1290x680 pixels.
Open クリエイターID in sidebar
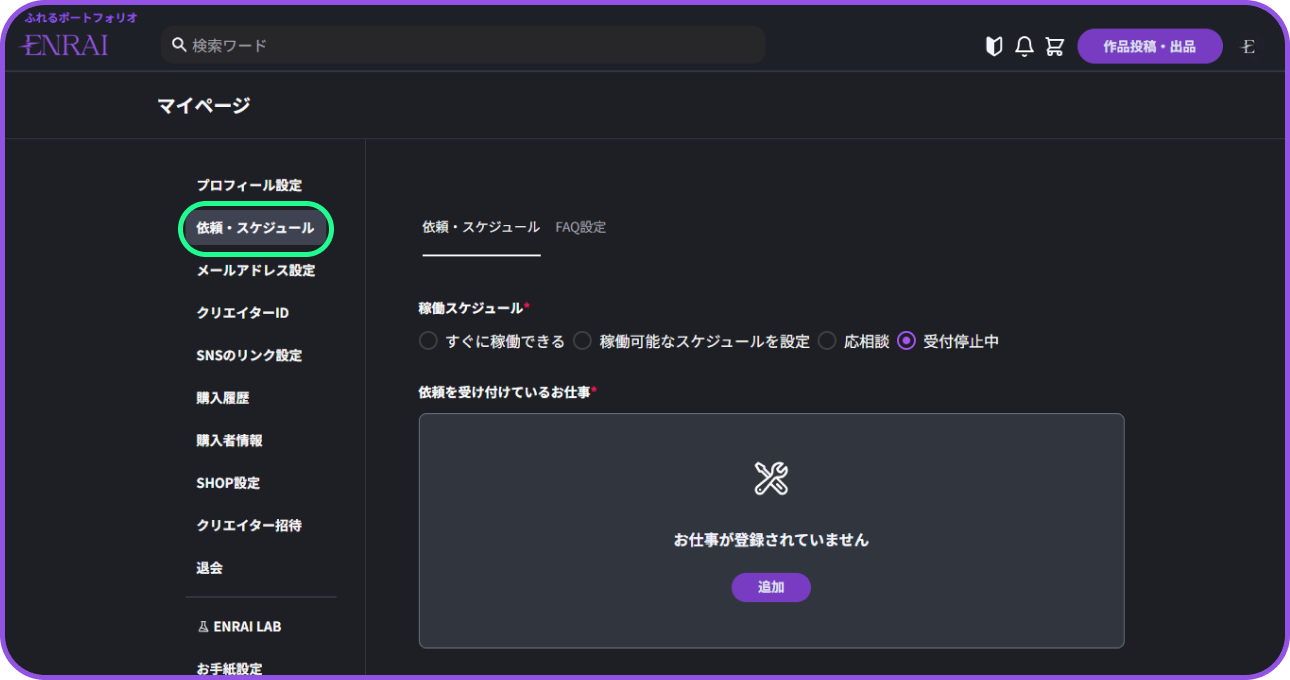pos(243,313)
